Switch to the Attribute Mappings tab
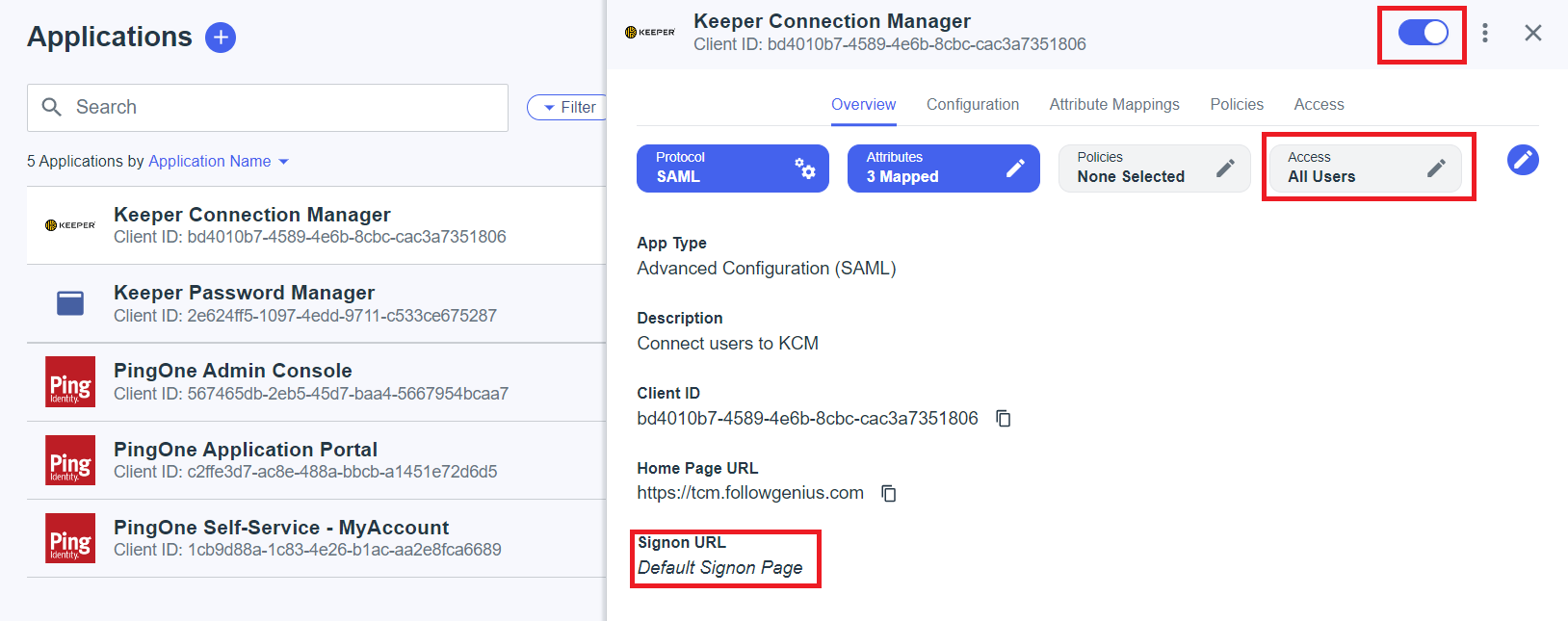The width and height of the screenshot is (1568, 621). [x=1113, y=105]
